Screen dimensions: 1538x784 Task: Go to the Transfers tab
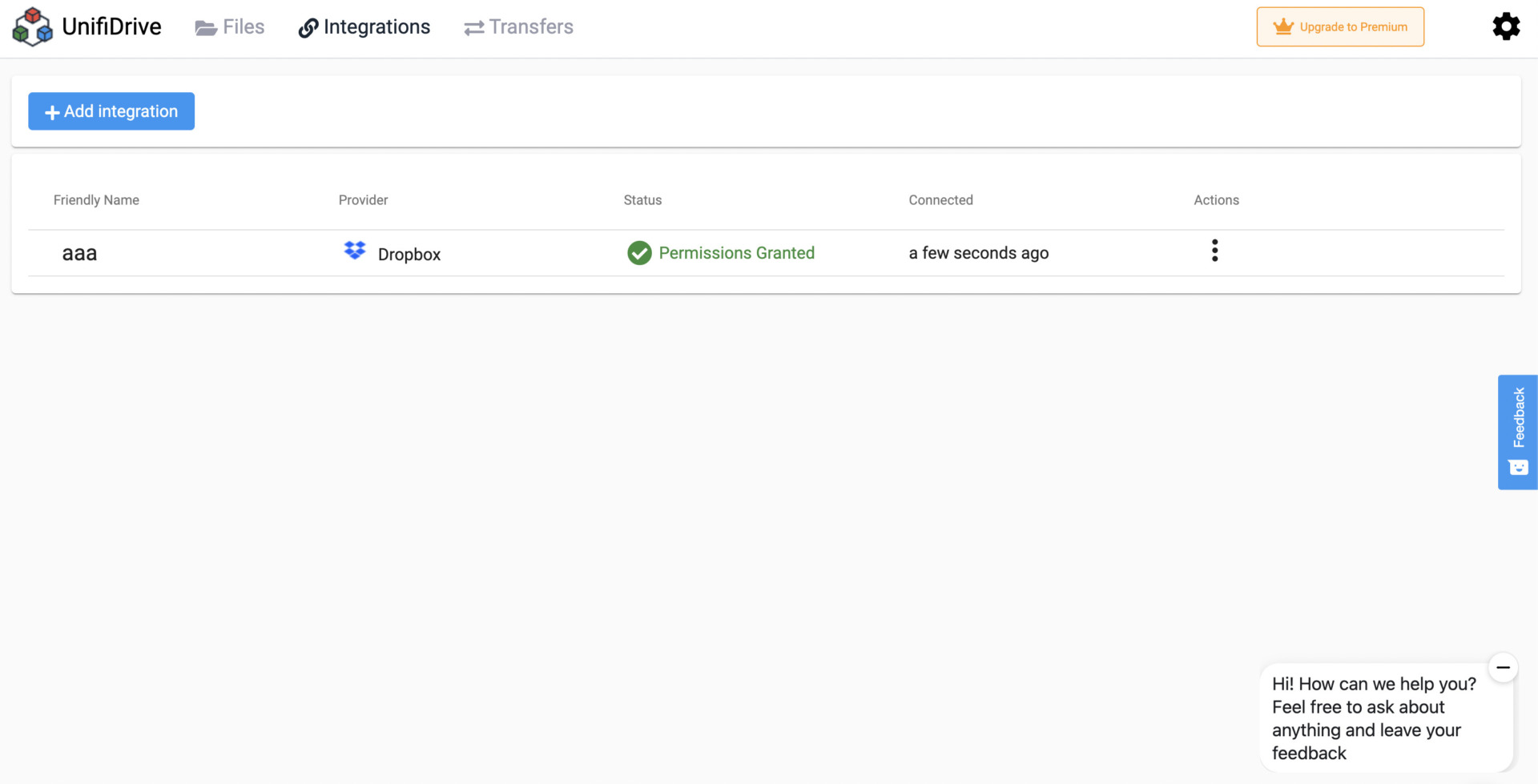click(x=519, y=27)
